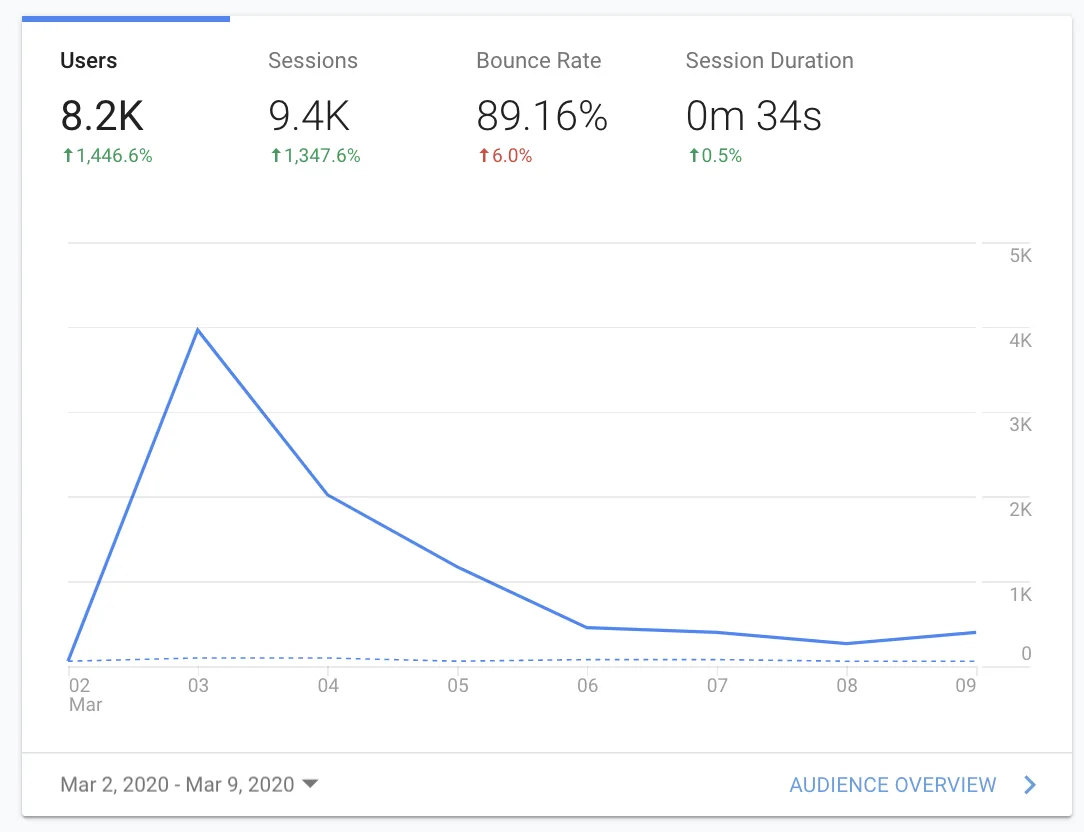The width and height of the screenshot is (1084, 832).
Task: Click the green up arrow under Users
Action: point(68,156)
